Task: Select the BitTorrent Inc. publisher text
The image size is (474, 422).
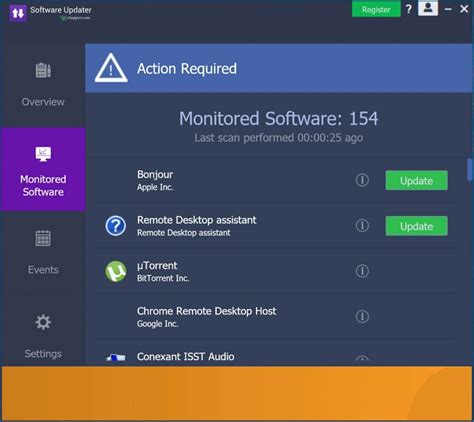Action: pos(163,278)
